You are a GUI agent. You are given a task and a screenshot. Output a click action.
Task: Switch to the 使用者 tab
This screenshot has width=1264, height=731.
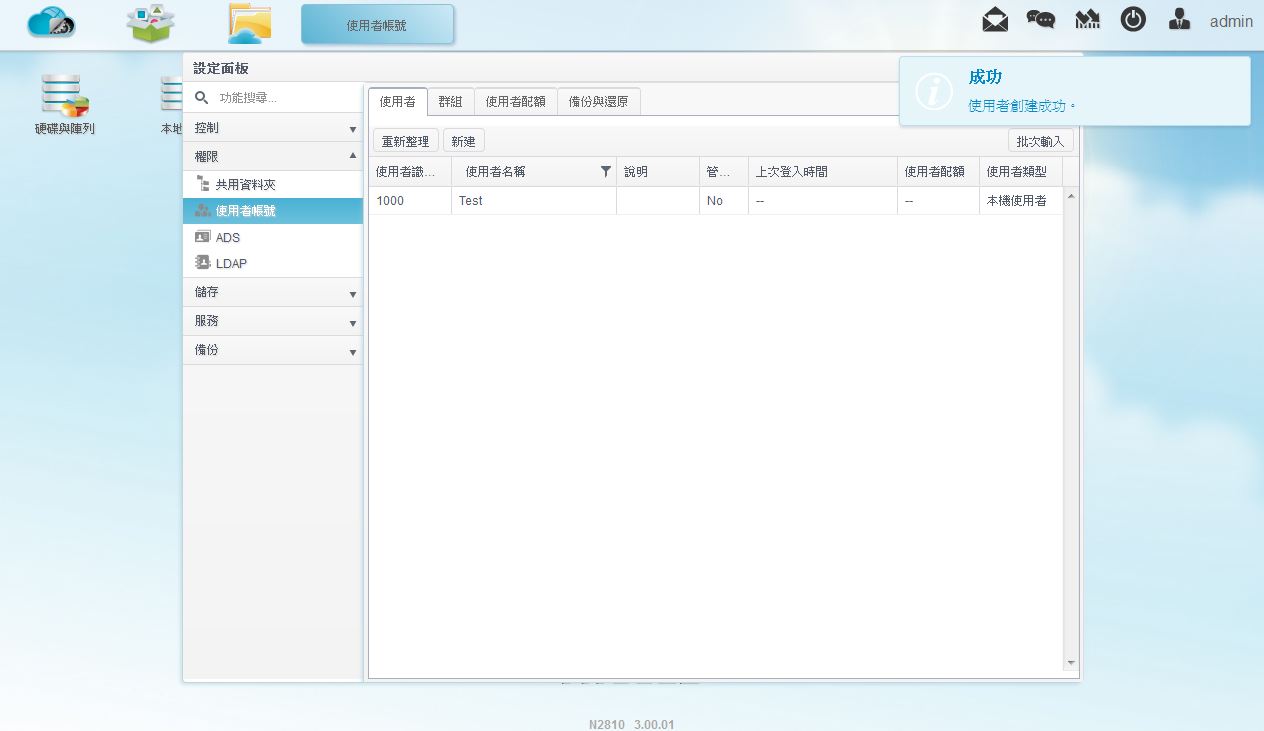click(398, 101)
